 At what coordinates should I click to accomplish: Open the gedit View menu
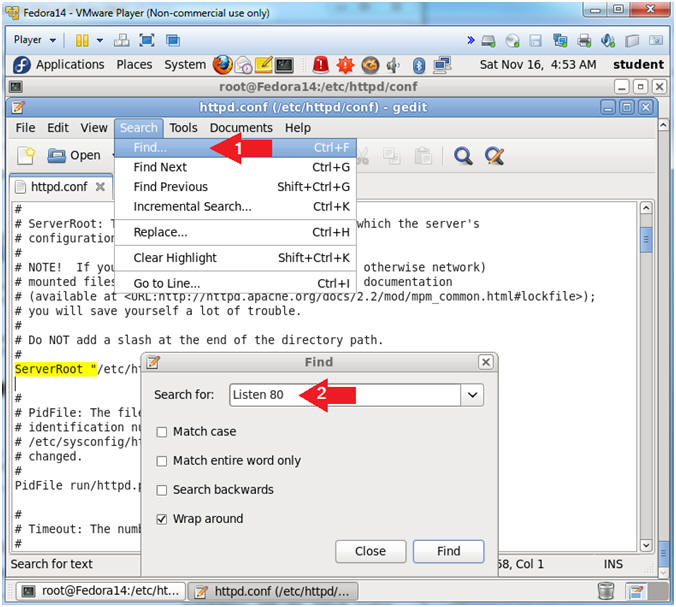(x=94, y=128)
